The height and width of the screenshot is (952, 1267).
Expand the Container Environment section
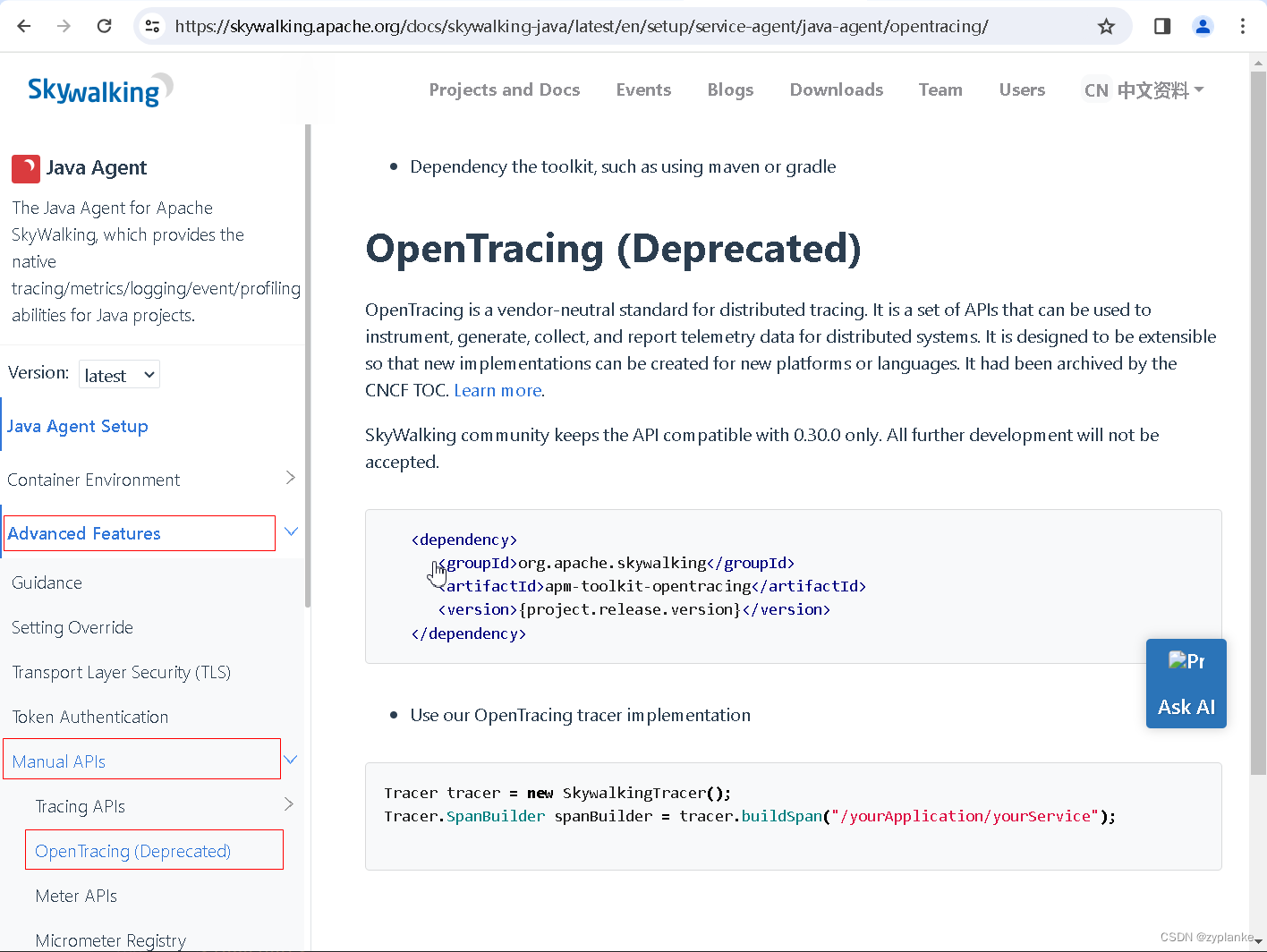(289, 477)
